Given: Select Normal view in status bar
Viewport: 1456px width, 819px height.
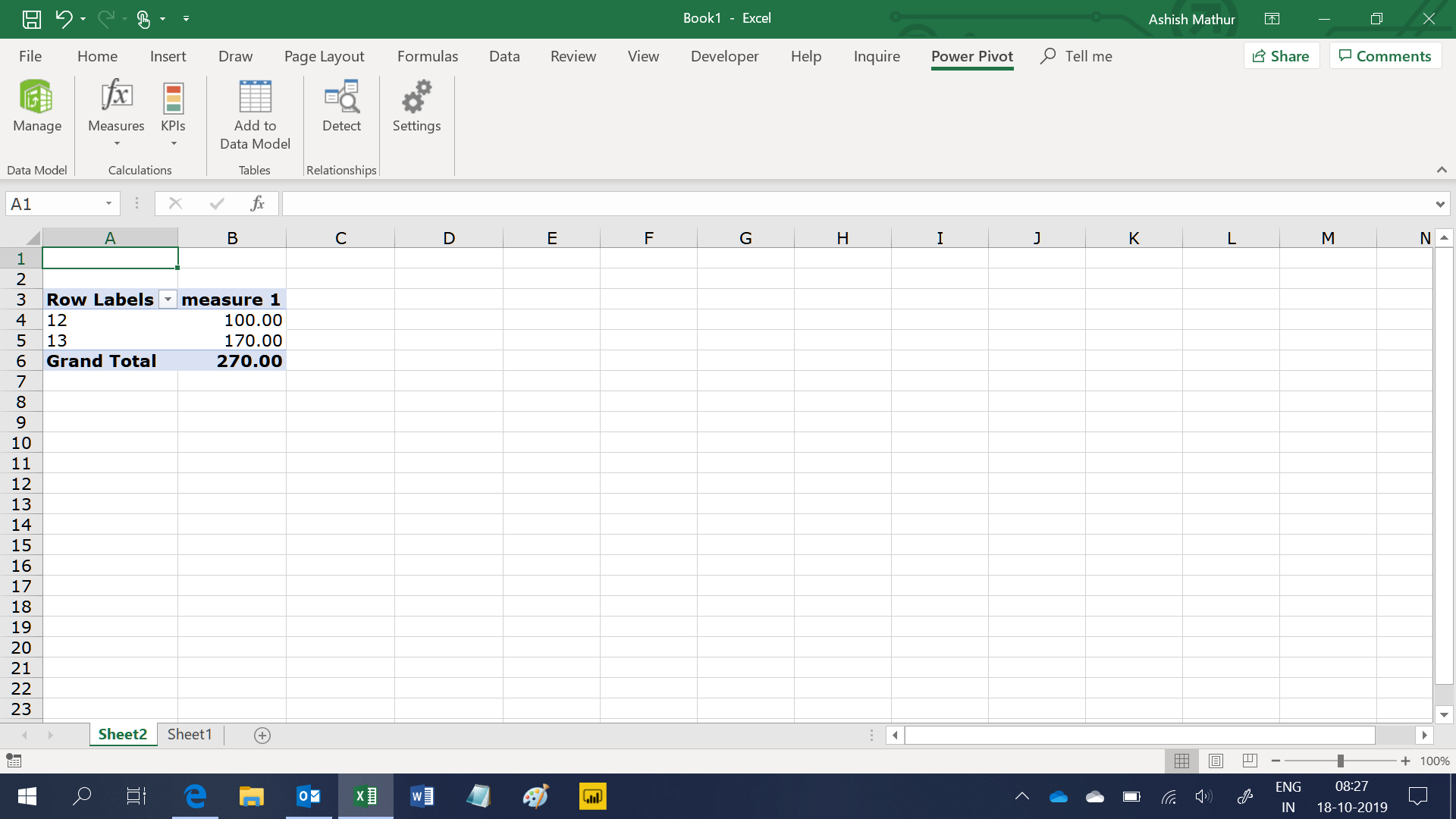Looking at the screenshot, I should pos(1181,761).
